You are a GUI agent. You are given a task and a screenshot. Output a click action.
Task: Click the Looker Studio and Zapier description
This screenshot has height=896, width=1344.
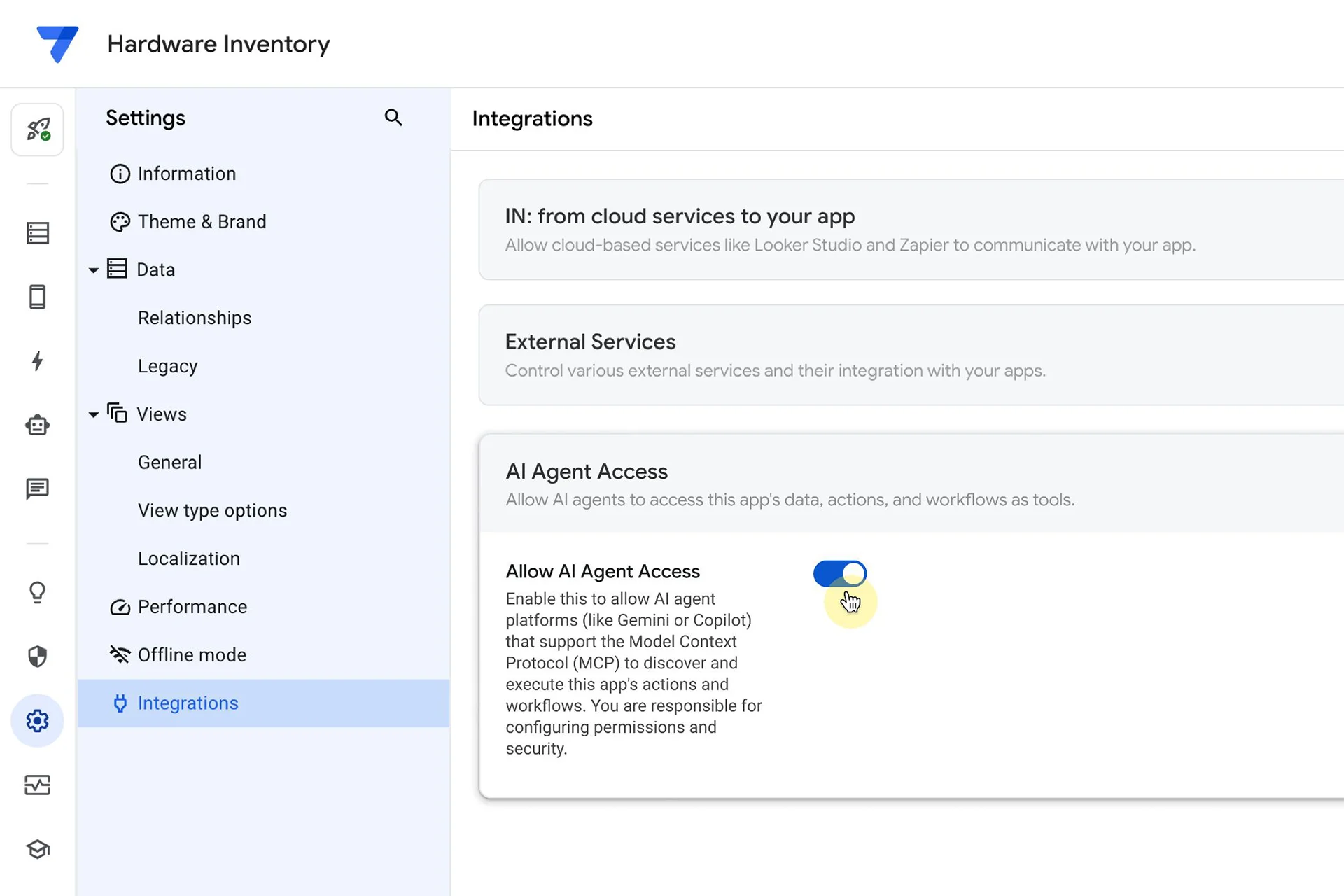[850, 245]
